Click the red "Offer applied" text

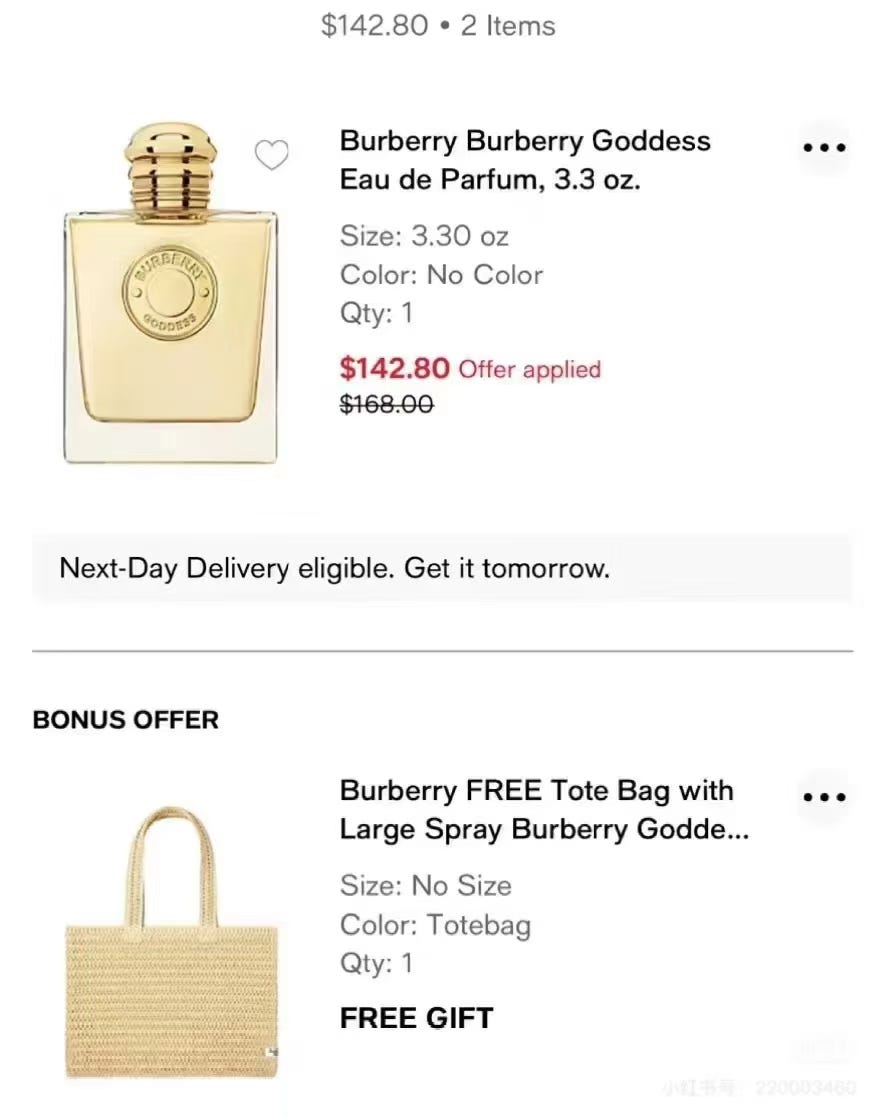(529, 369)
